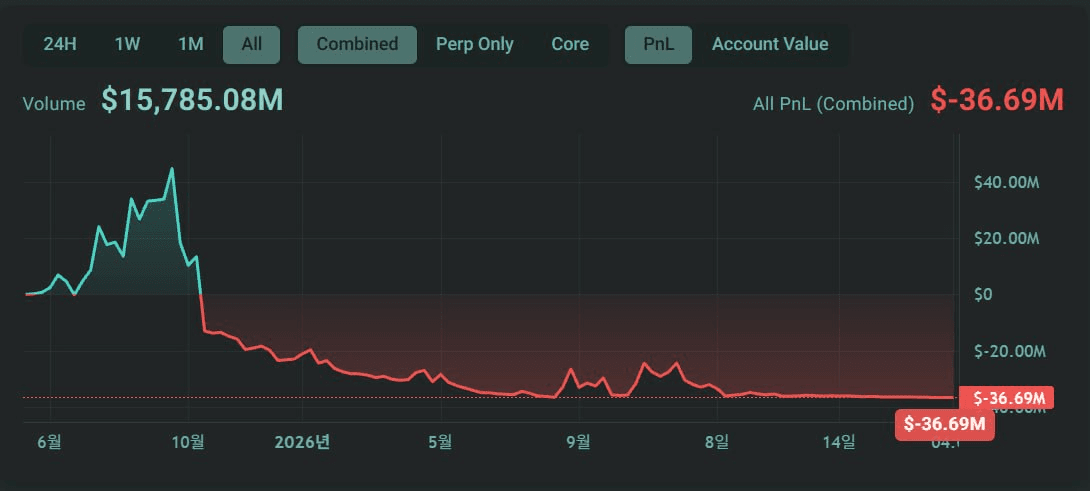Image resolution: width=1090 pixels, height=491 pixels.
Task: Select the 24H time range
Action: point(60,45)
